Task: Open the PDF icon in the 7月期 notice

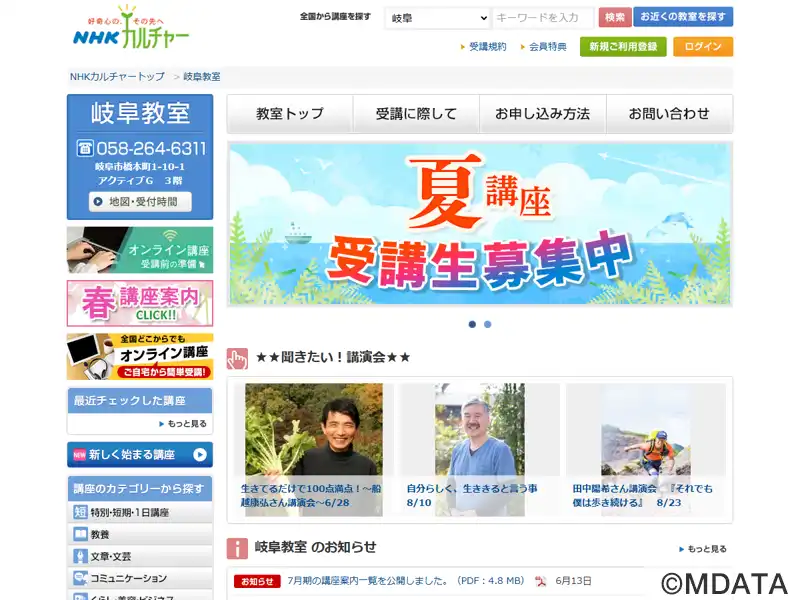Action: [540, 581]
